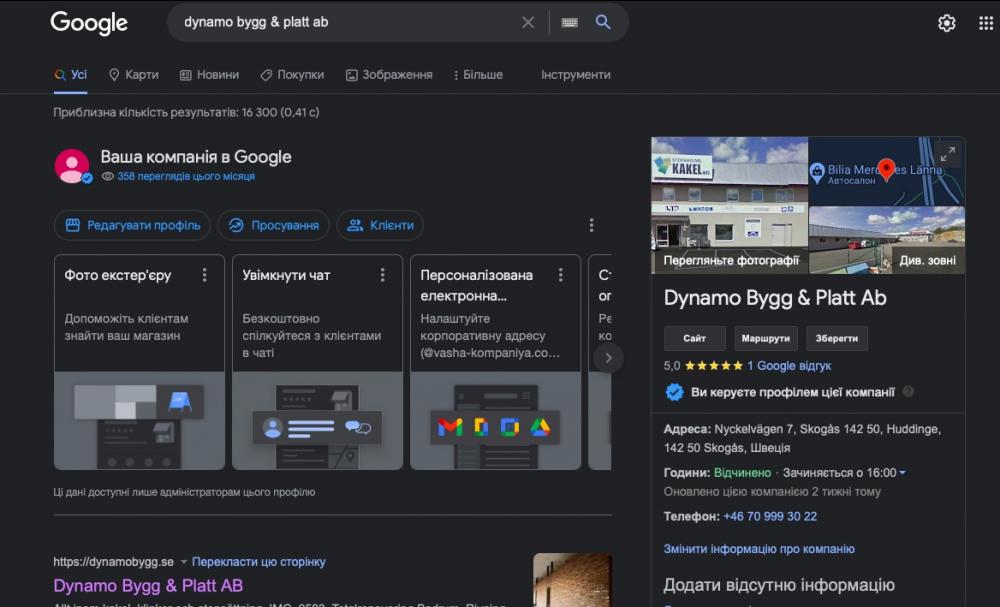Expand opening hours dropdown arrow

[x=902, y=473]
